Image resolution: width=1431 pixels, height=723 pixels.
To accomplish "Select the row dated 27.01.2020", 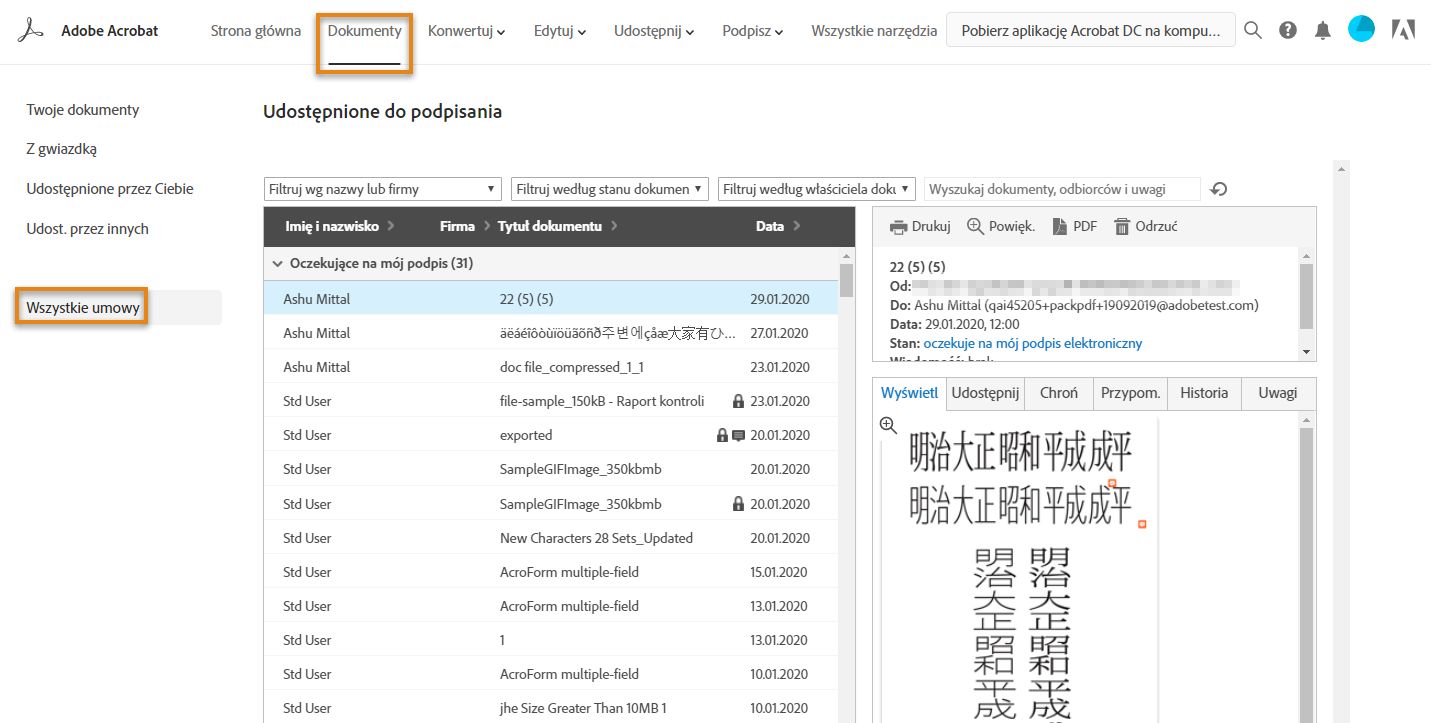I will pyautogui.click(x=551, y=333).
